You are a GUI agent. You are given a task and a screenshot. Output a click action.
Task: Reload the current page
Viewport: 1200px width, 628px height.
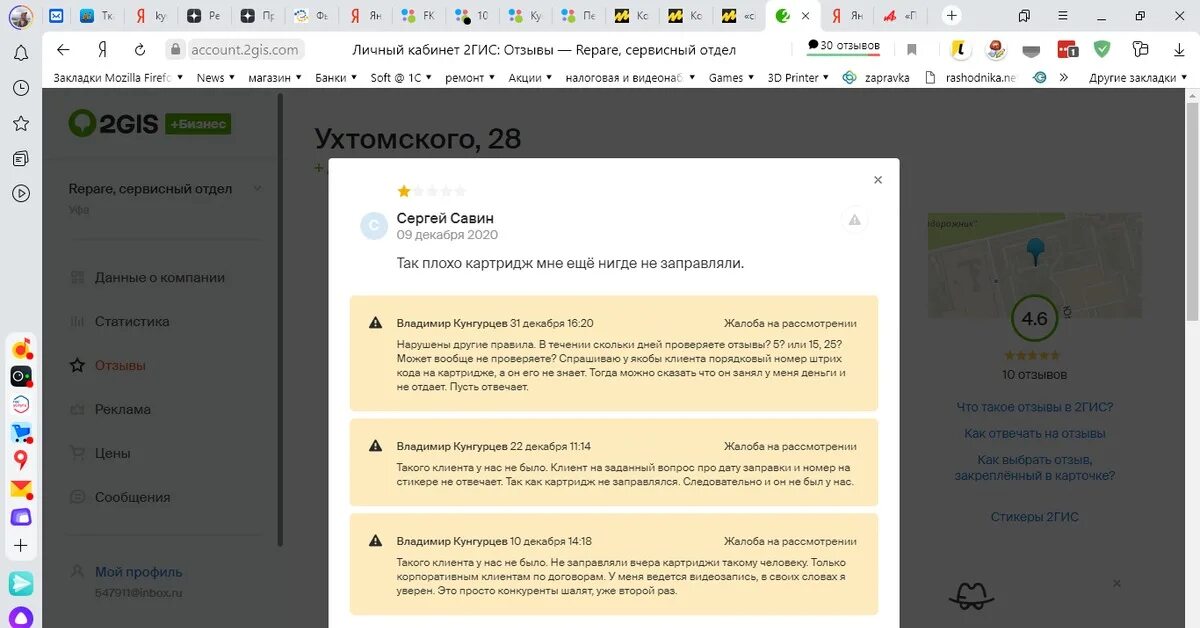pos(140,50)
